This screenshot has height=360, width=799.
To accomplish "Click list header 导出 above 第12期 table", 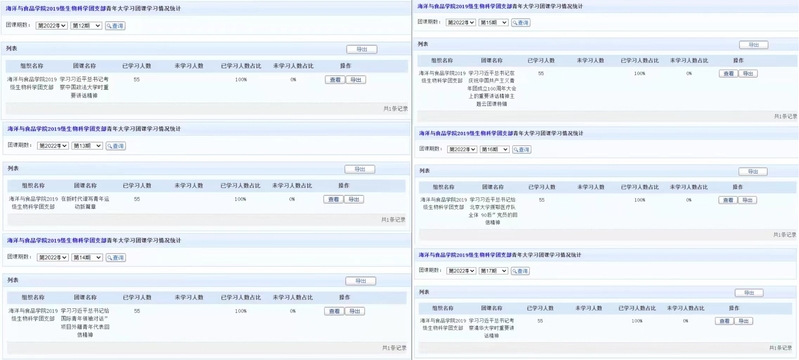I will click(x=362, y=49).
